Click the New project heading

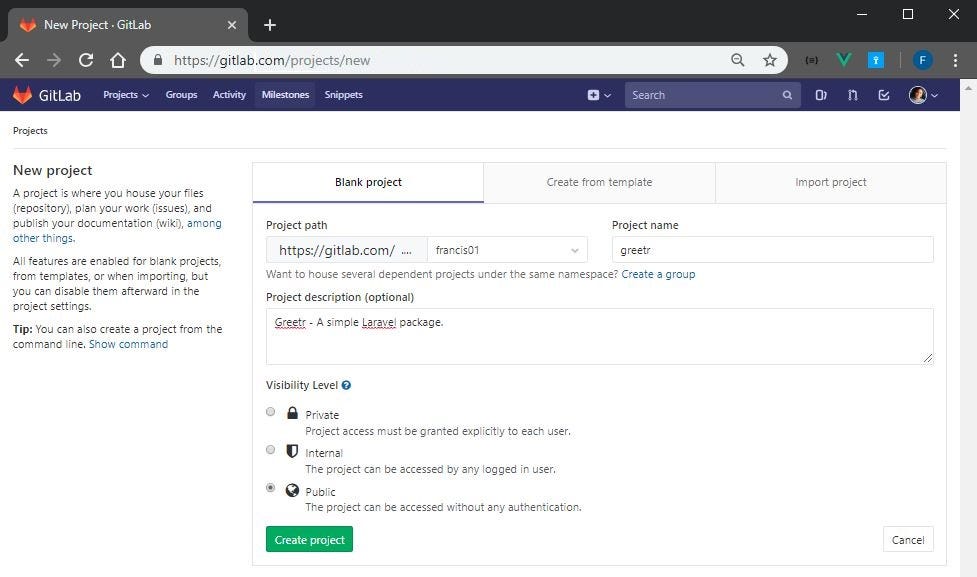52,170
